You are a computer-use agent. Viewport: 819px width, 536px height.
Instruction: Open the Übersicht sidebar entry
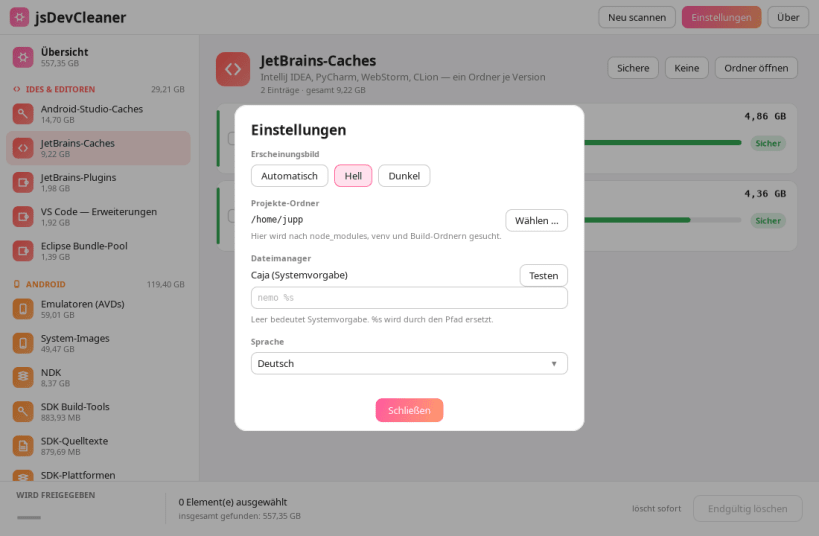98,57
